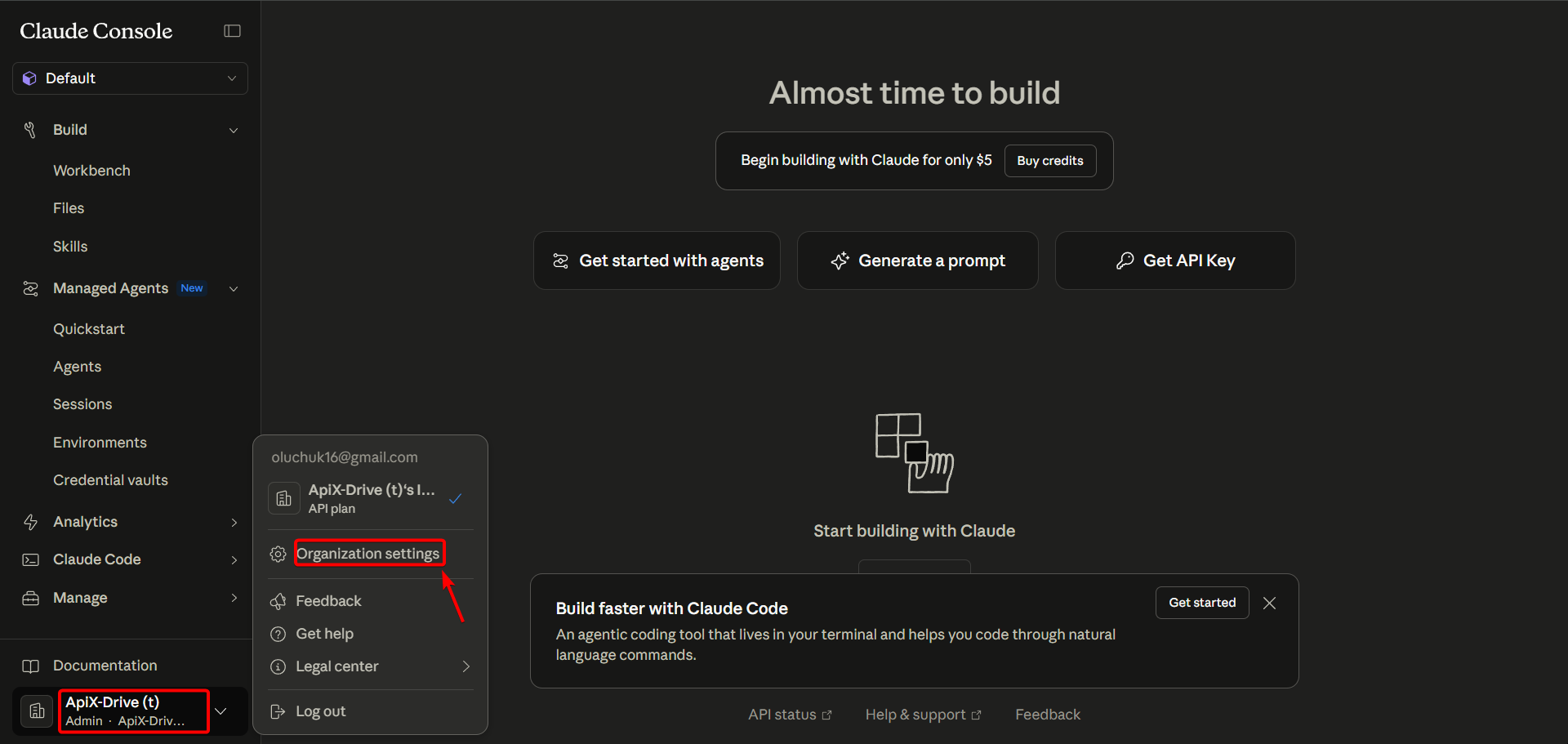Image resolution: width=1568 pixels, height=744 pixels.
Task: Open Sessions in the sidebar
Action: (x=82, y=404)
